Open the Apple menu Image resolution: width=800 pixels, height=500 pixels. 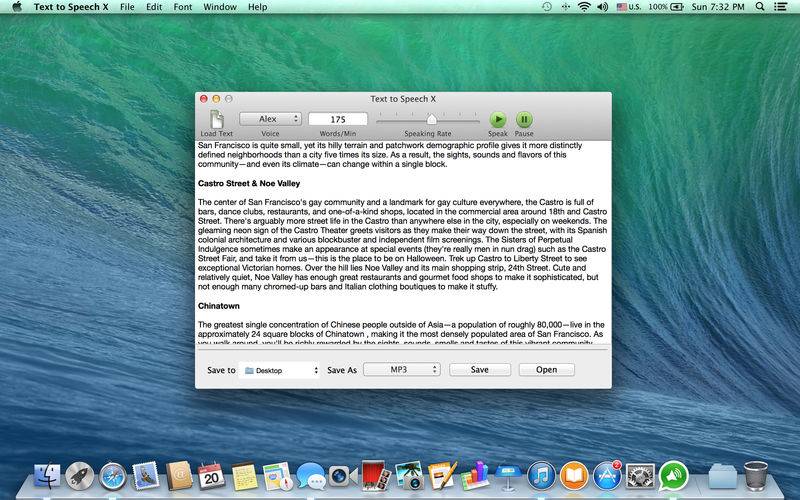point(17,7)
